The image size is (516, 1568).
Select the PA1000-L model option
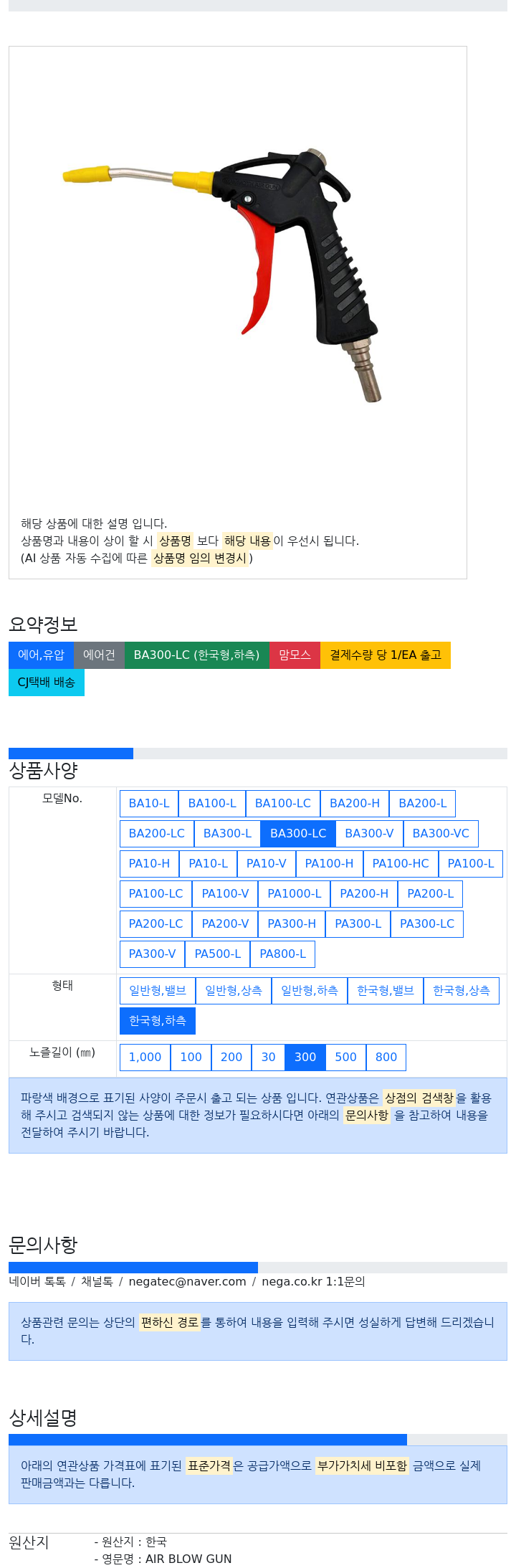[295, 893]
